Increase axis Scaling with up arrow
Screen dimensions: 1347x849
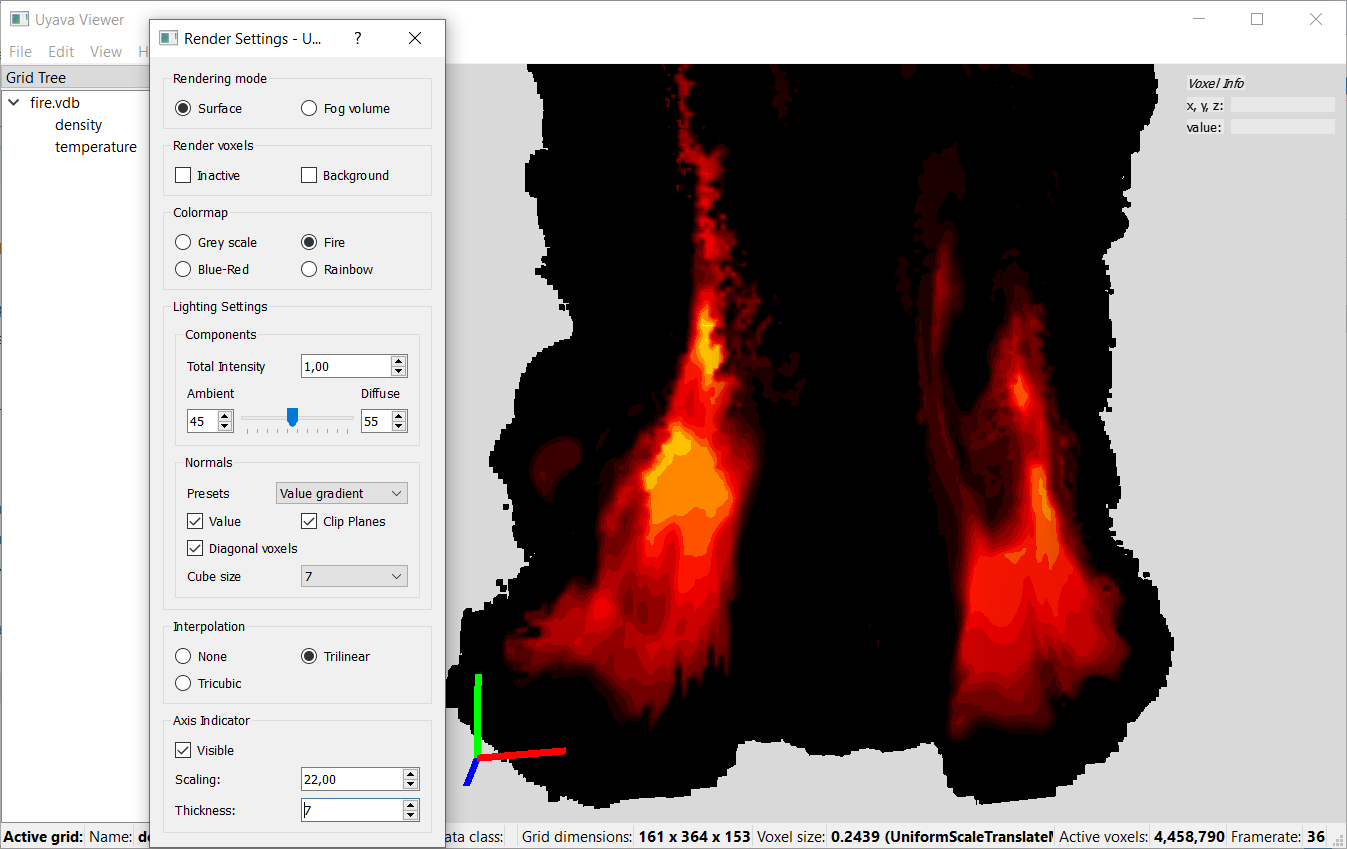tap(410, 774)
